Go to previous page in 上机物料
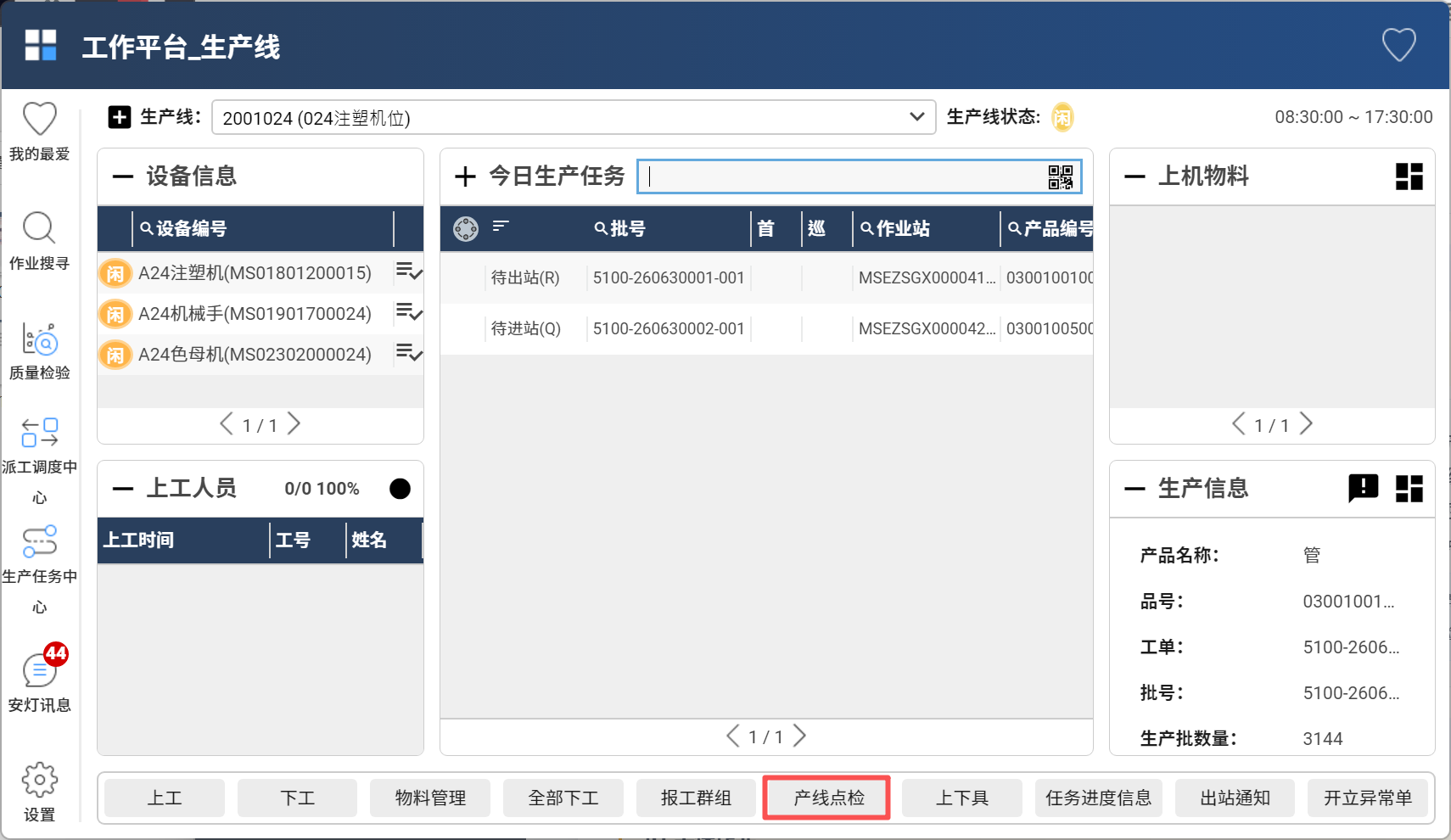This screenshot has width=1451, height=840. coord(1238,423)
